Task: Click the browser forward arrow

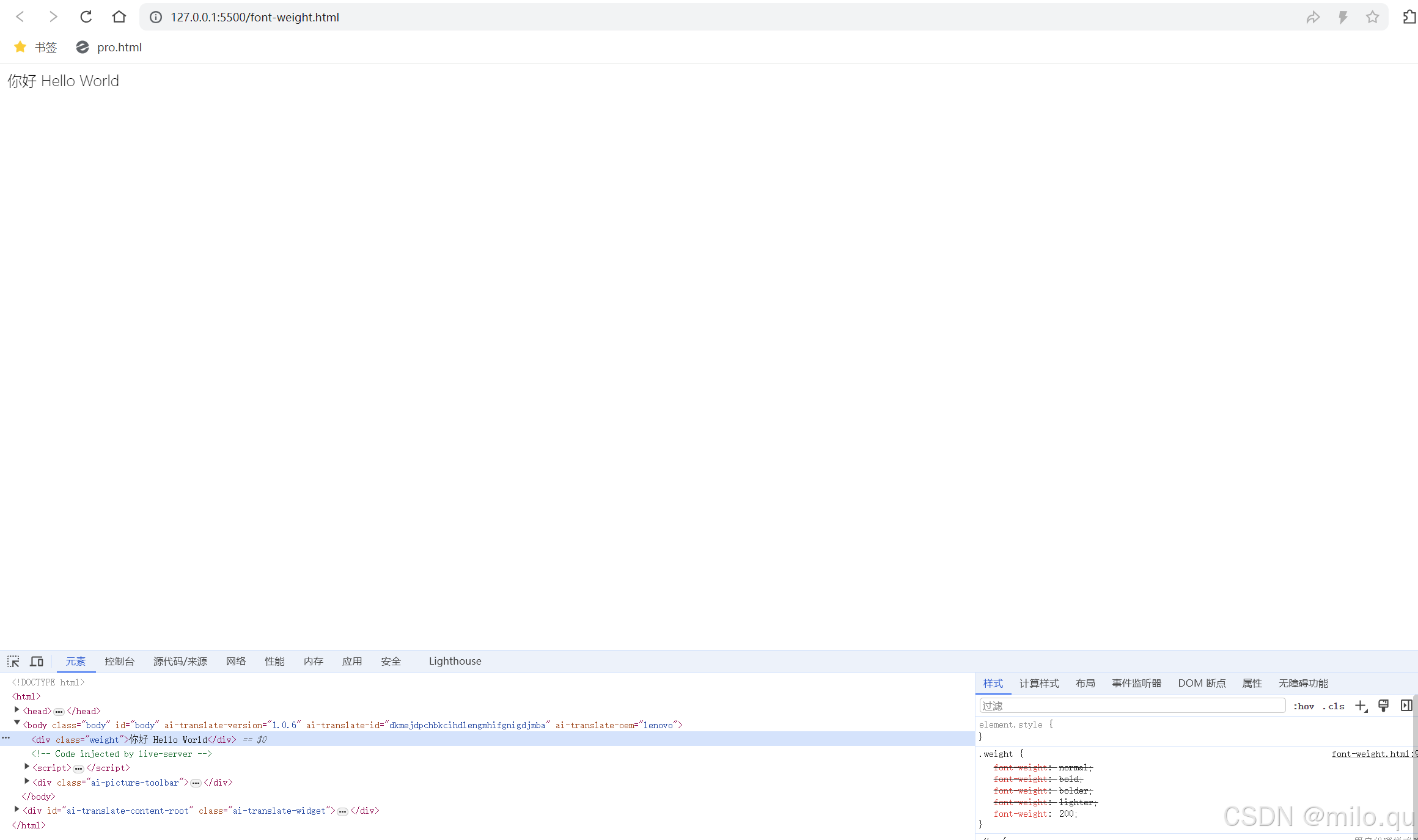Action: pos(53,17)
